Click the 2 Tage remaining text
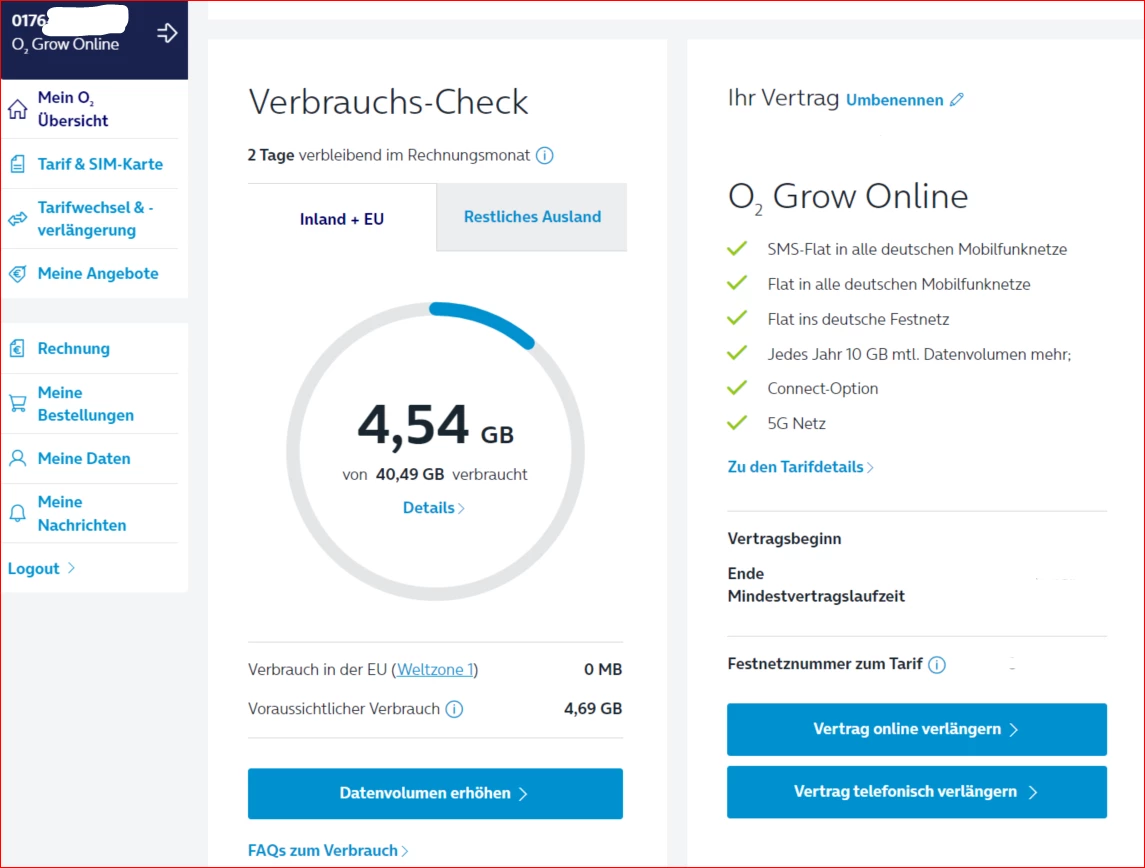 tap(271, 155)
